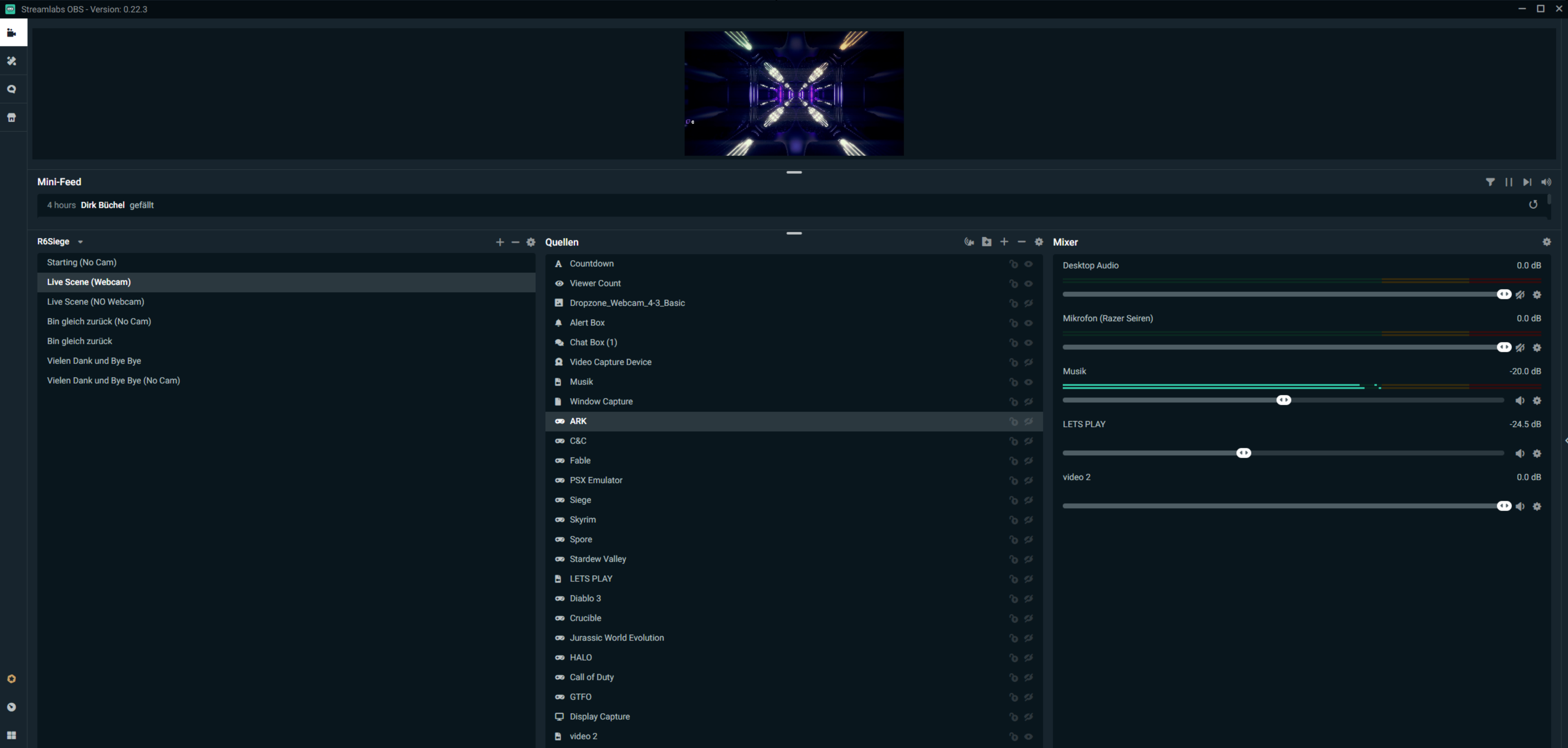Open Mixer advanced audio settings gear
The width and height of the screenshot is (1568, 748).
tap(1546, 242)
